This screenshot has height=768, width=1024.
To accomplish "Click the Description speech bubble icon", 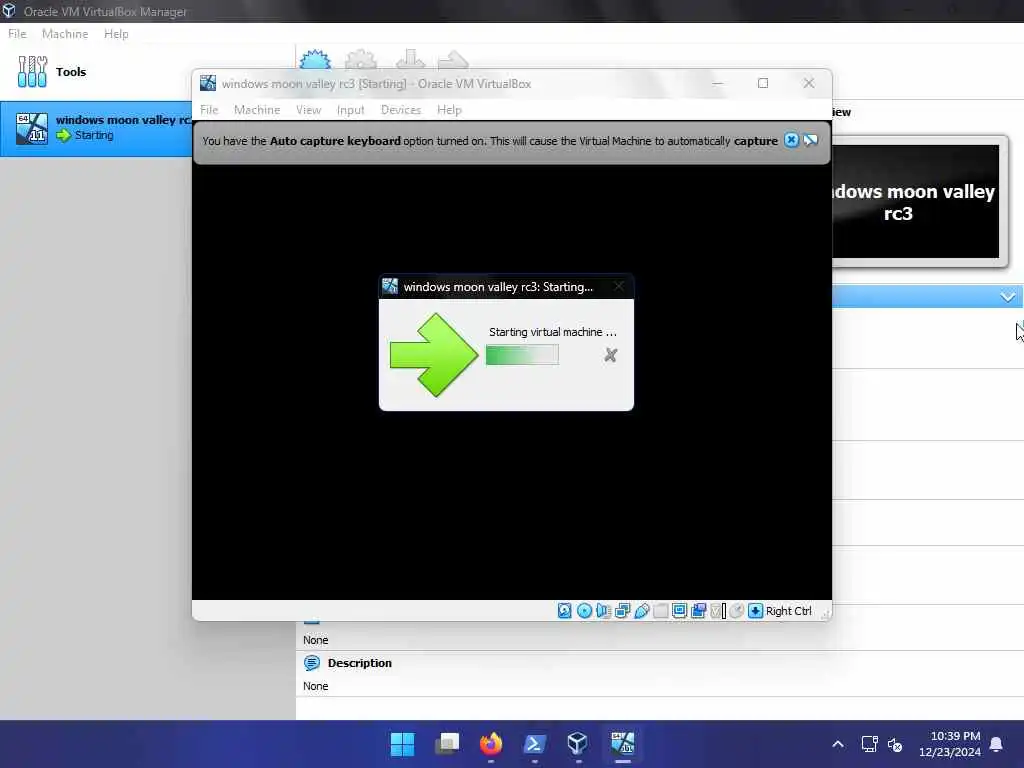I will [312, 663].
